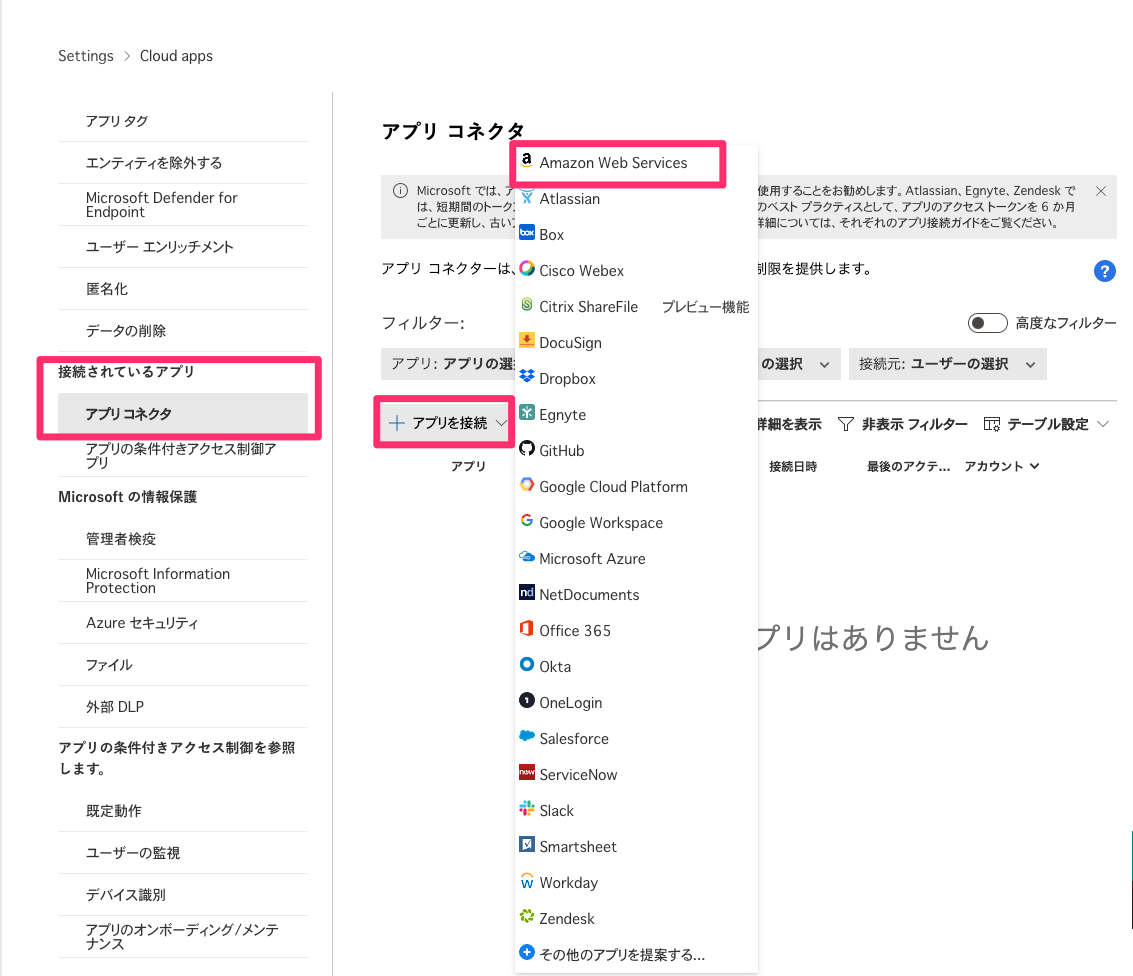Click the ServiceNow logo icon

pyautogui.click(x=527, y=772)
